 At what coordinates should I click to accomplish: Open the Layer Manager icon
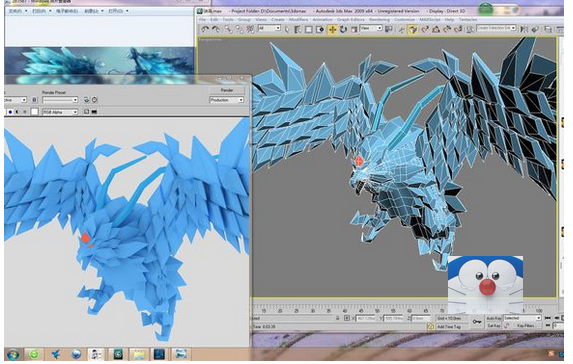[x=548, y=29]
